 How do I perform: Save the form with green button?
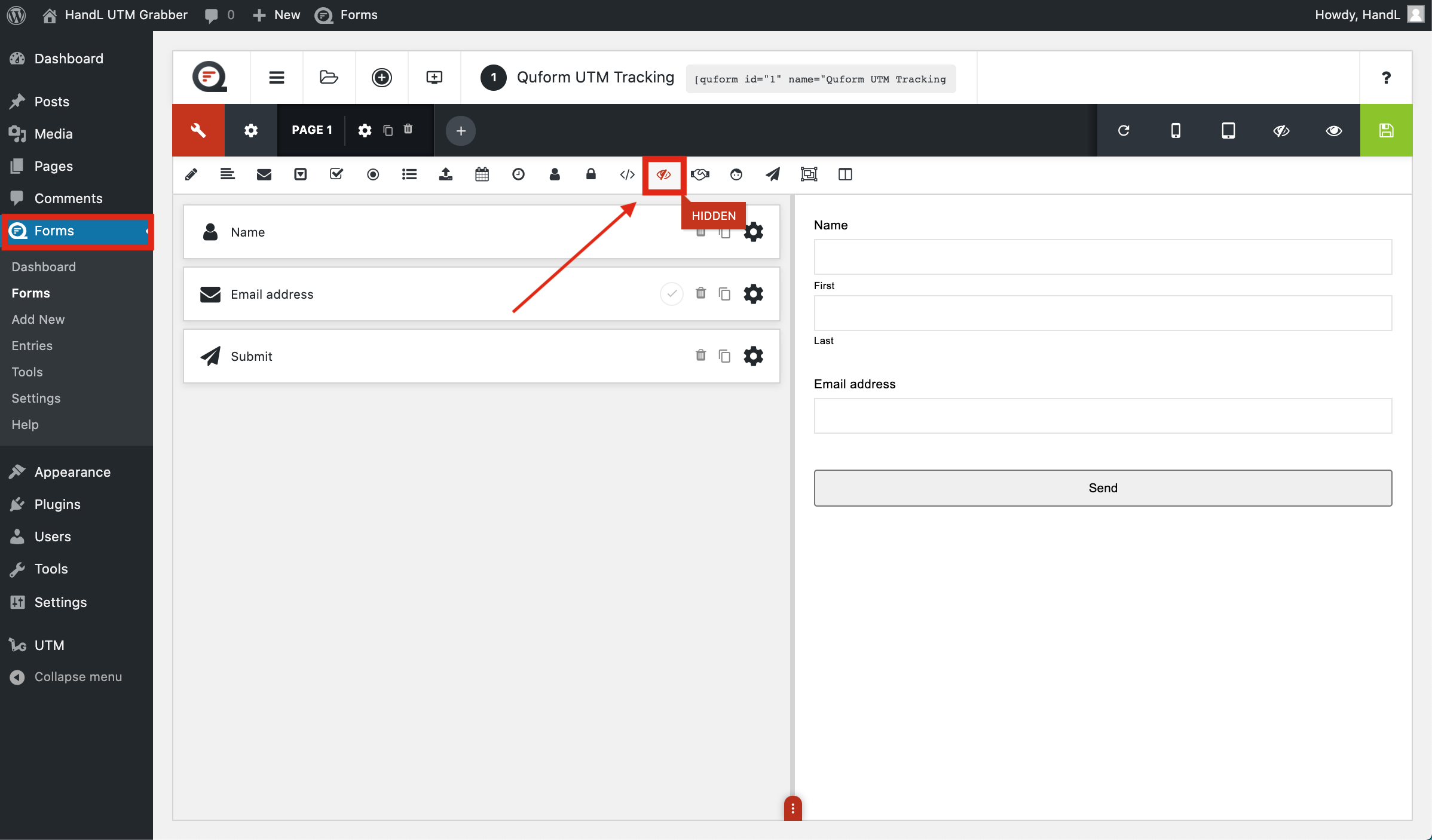[1387, 130]
